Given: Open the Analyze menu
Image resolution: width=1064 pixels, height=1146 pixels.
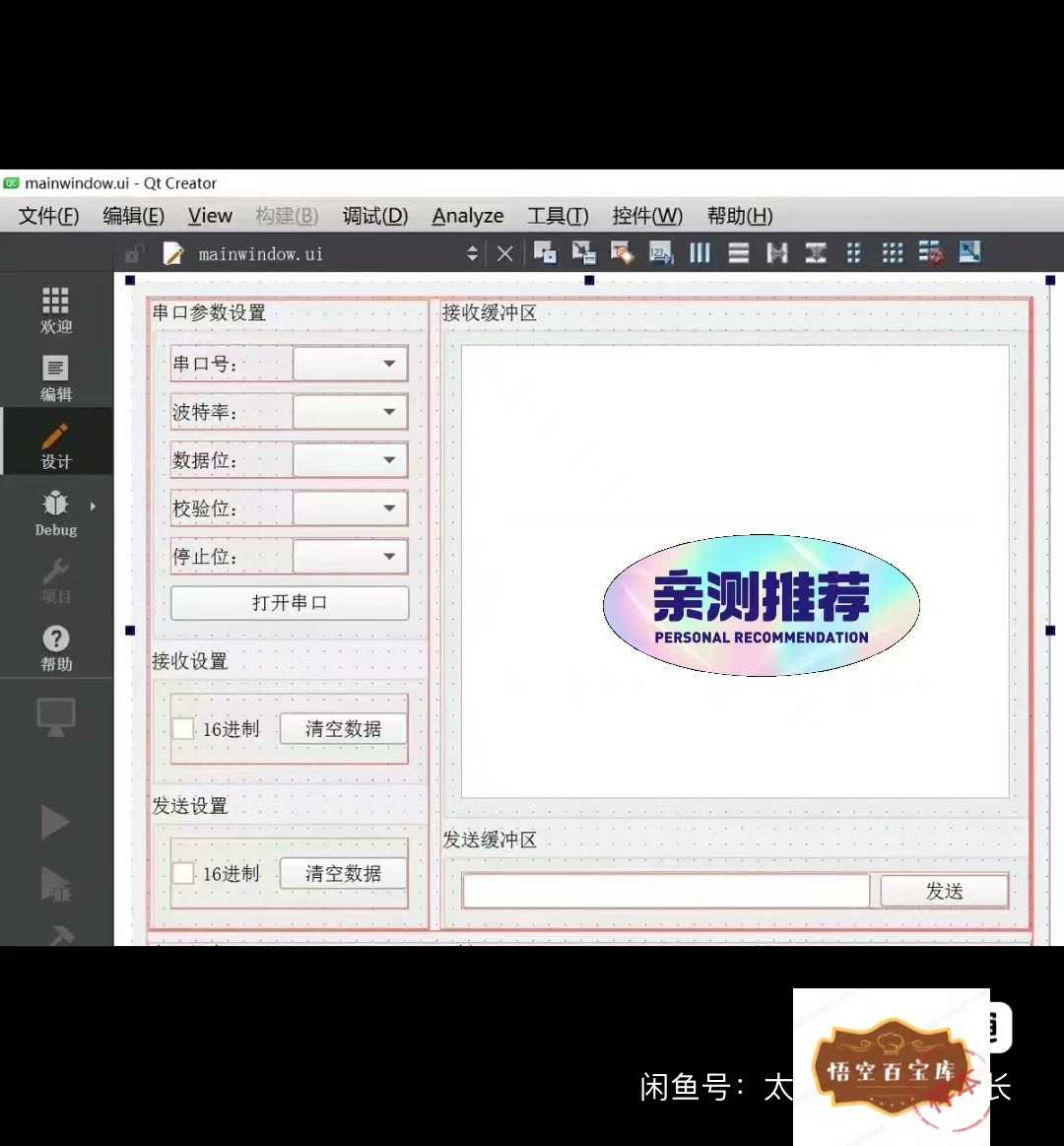Looking at the screenshot, I should 468,216.
